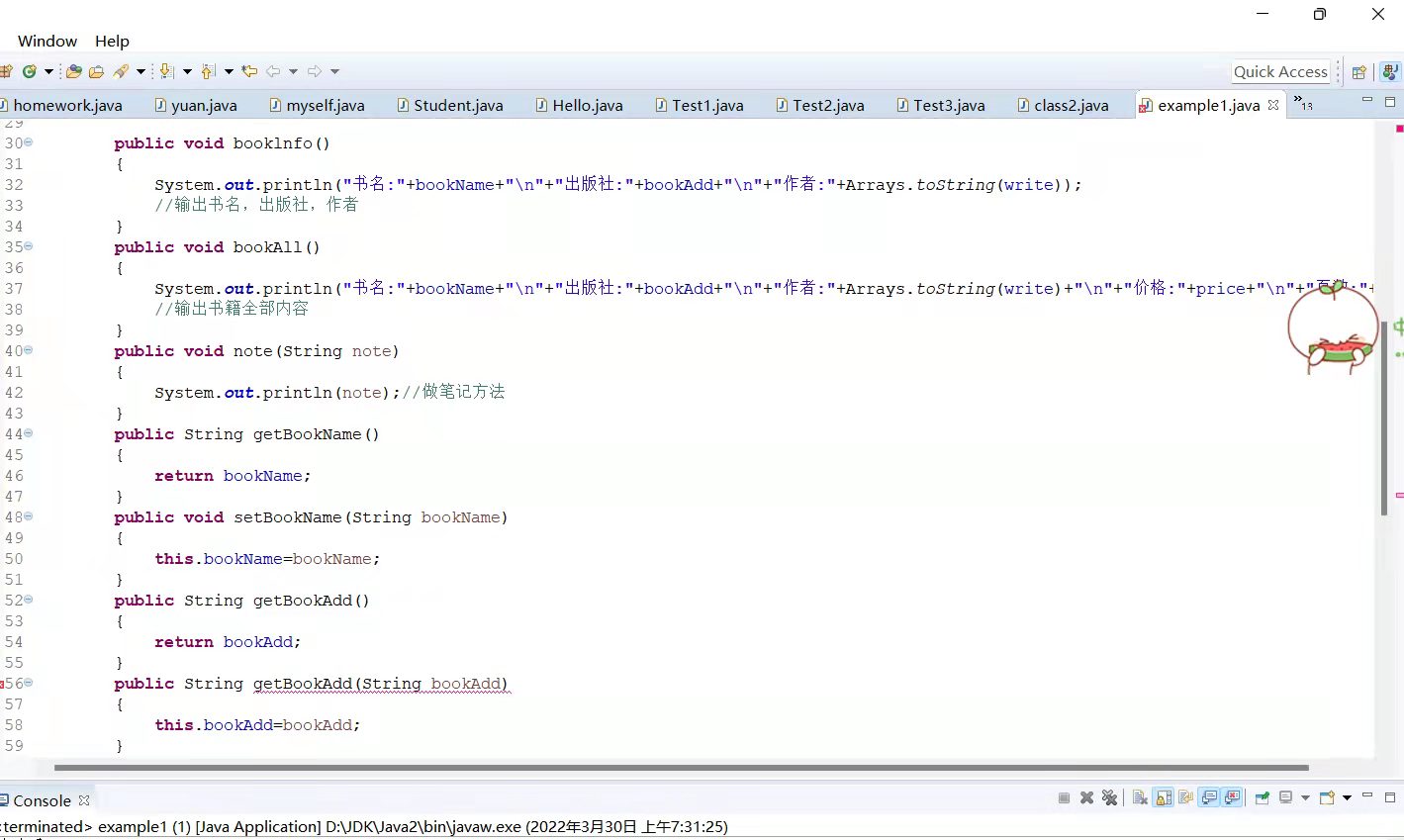This screenshot has width=1404, height=840.
Task: Navigate back using the Back arrow icon
Action: click(x=272, y=71)
